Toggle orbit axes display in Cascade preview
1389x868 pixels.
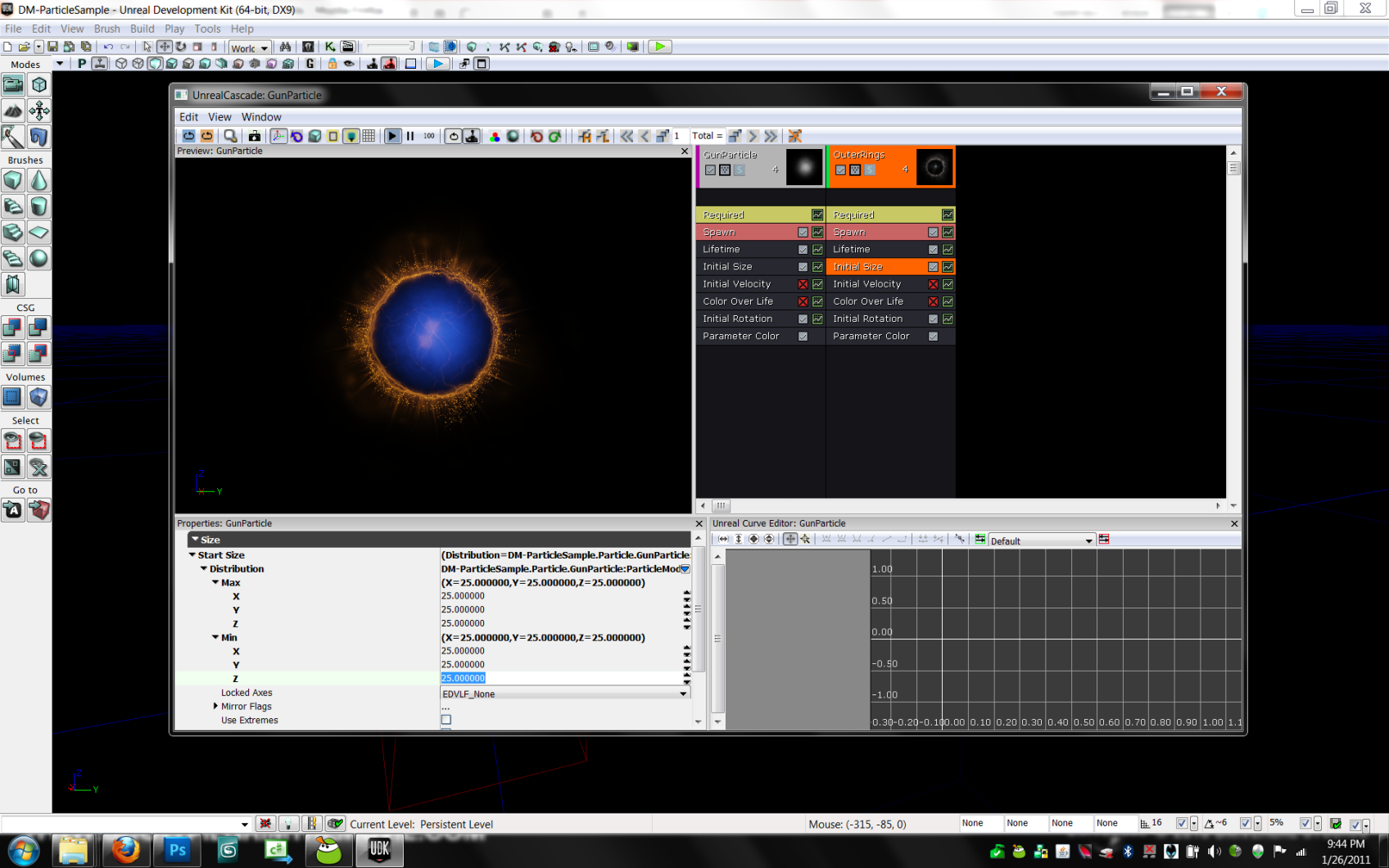click(x=278, y=136)
